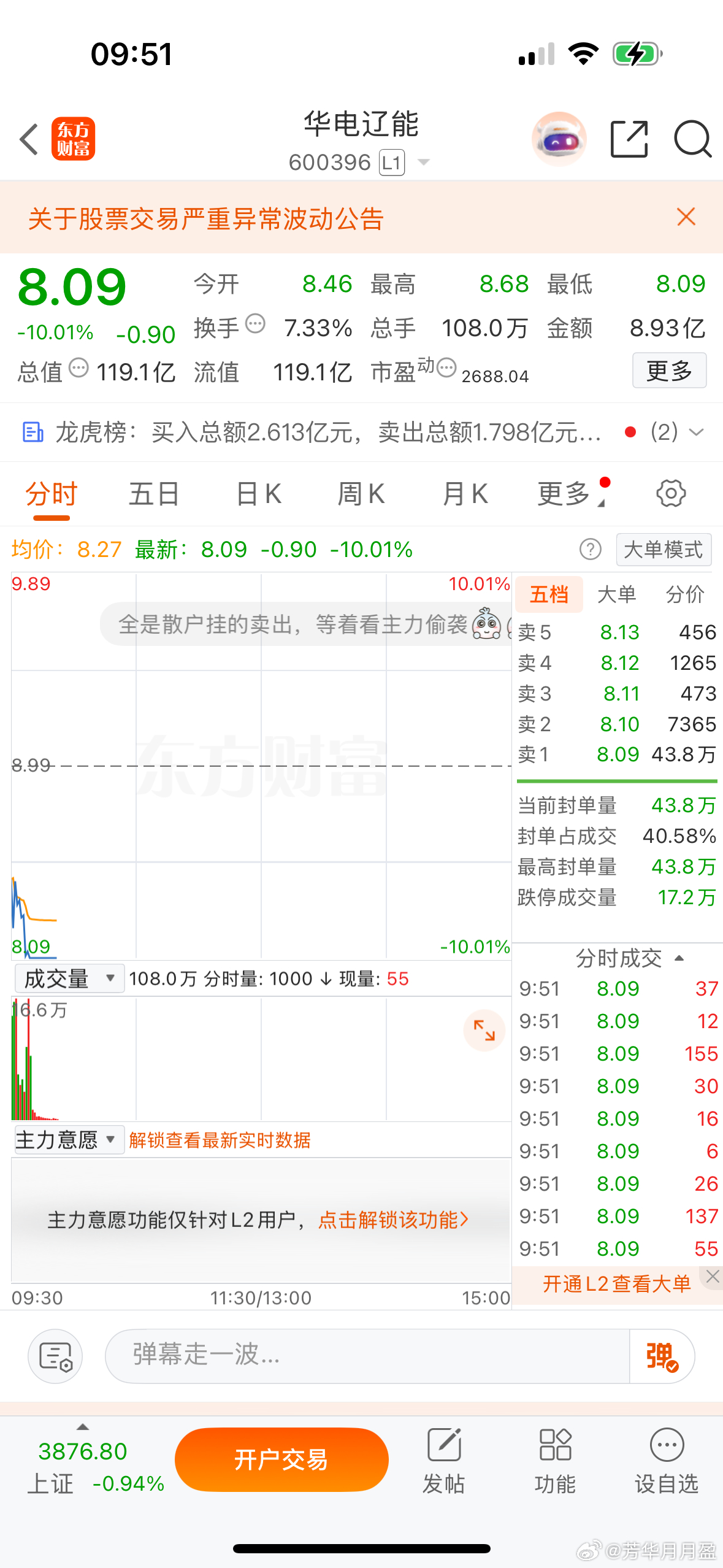Viewport: 723px width, 1568px height.
Task: Close the 开通L2 banner
Action: (x=712, y=1277)
